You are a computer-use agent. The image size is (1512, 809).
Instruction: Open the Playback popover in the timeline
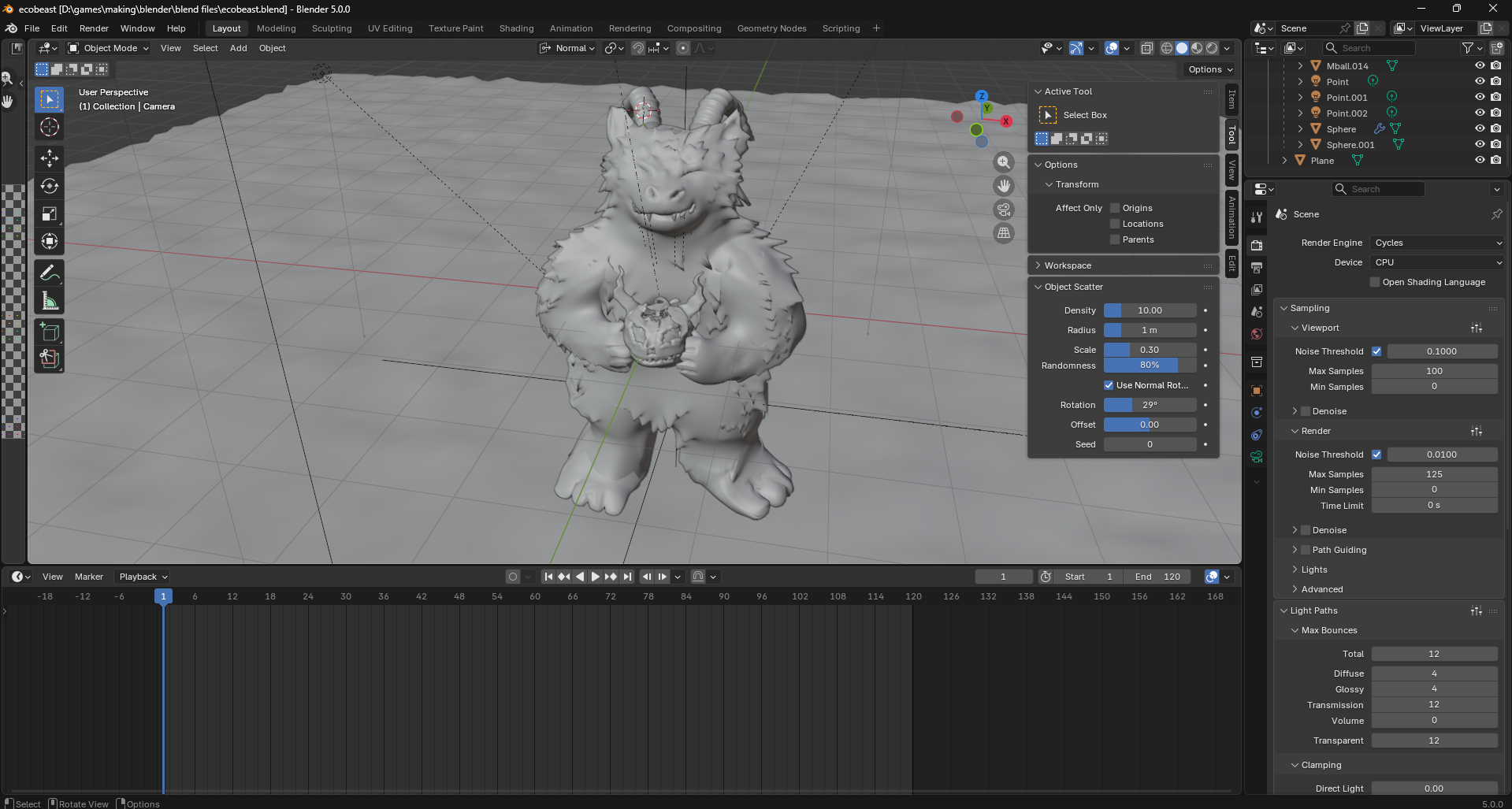[x=143, y=577]
